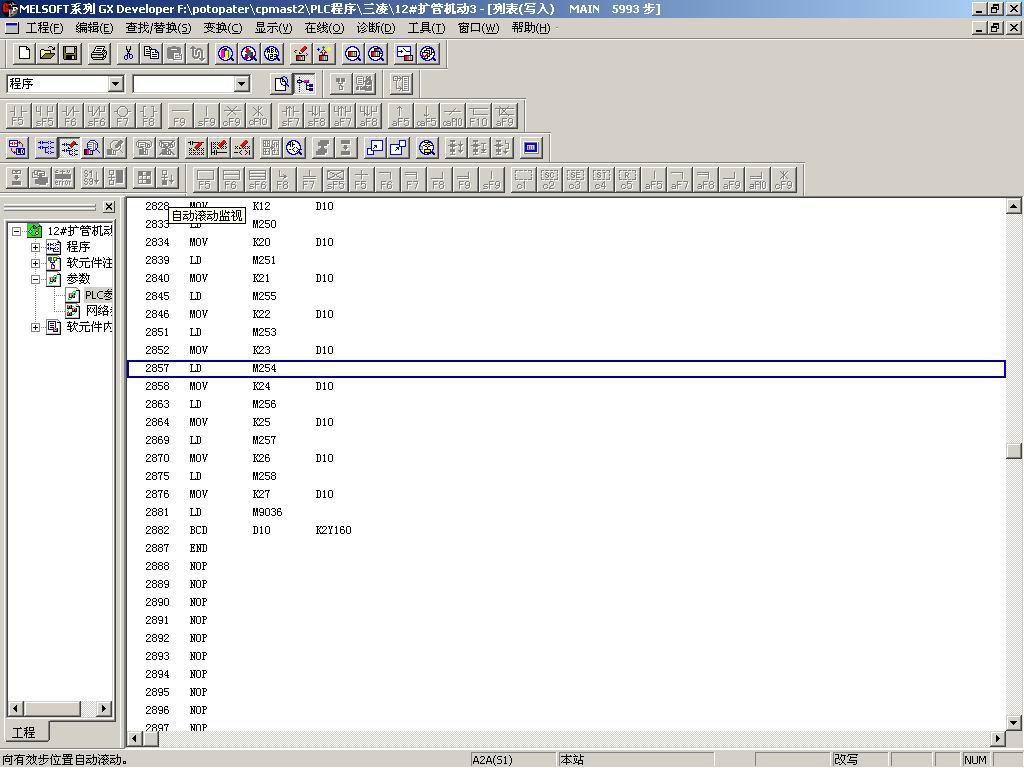This screenshot has width=1024, height=768.
Task: Click the K2Y160 operand in the list
Action: (x=333, y=530)
